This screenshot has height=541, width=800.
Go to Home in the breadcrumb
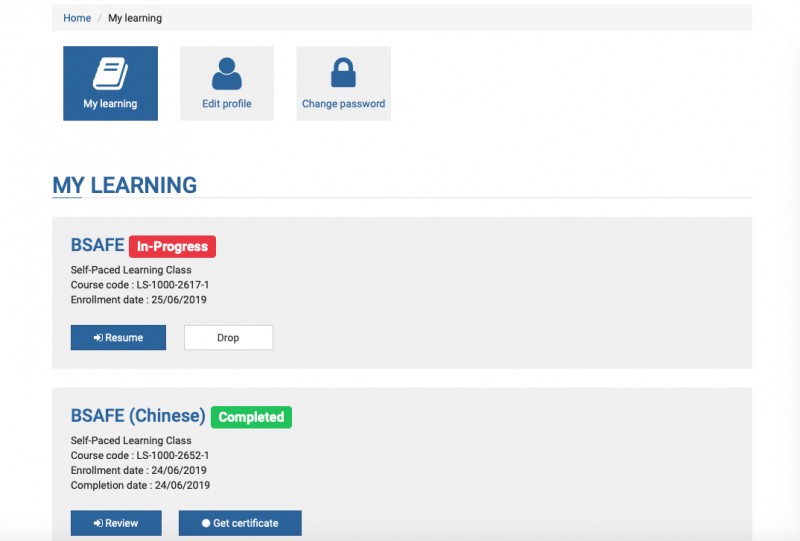pos(77,18)
